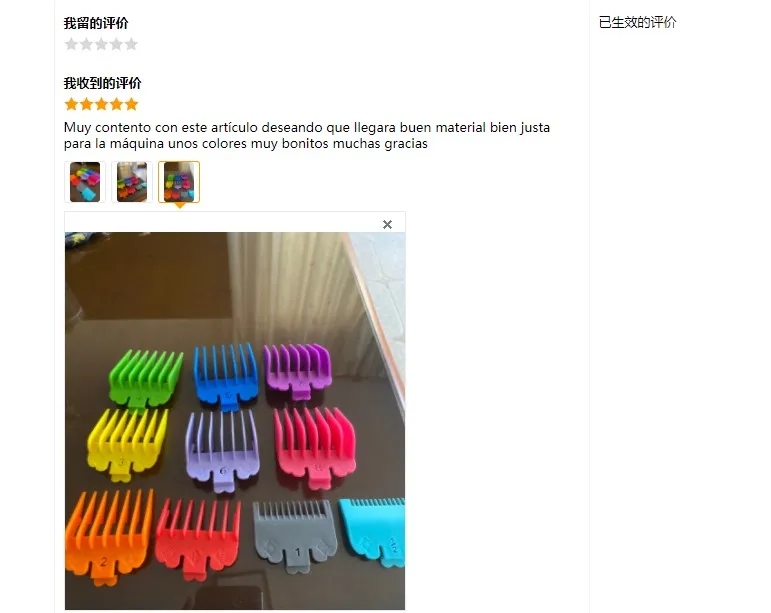This screenshot has width=771, height=613.
Task: Select the third gray rating star
Action: coord(101,44)
